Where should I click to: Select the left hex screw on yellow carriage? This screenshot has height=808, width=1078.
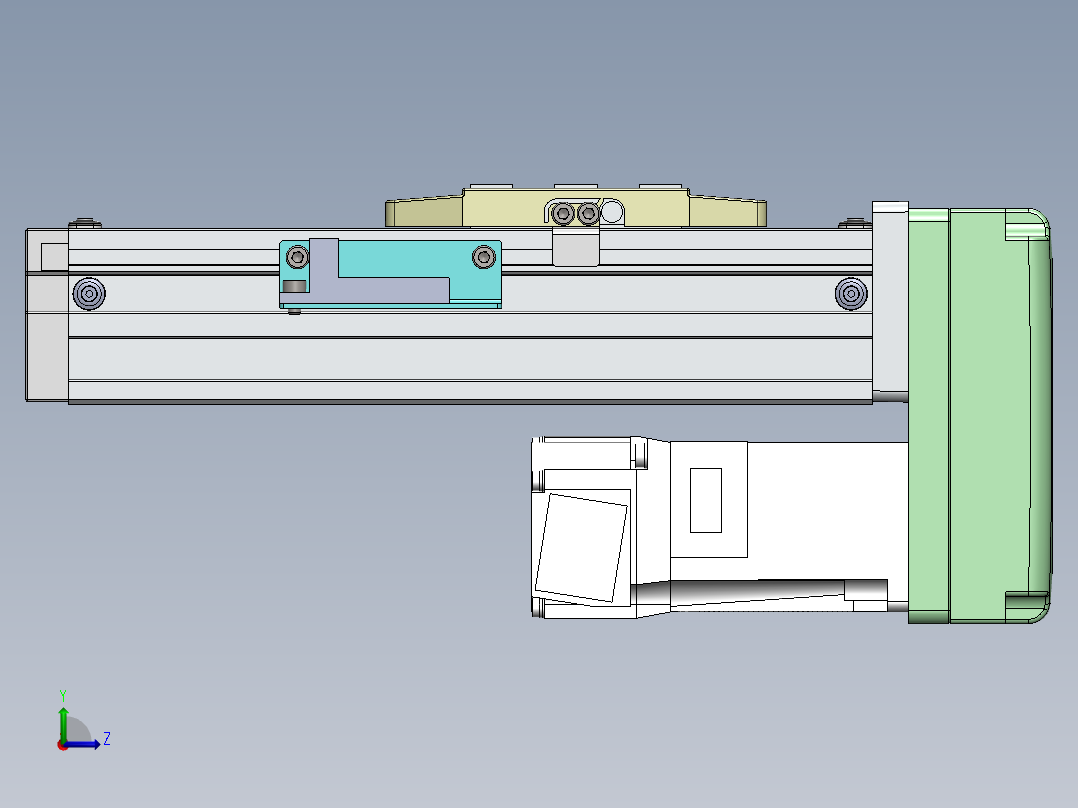(563, 214)
